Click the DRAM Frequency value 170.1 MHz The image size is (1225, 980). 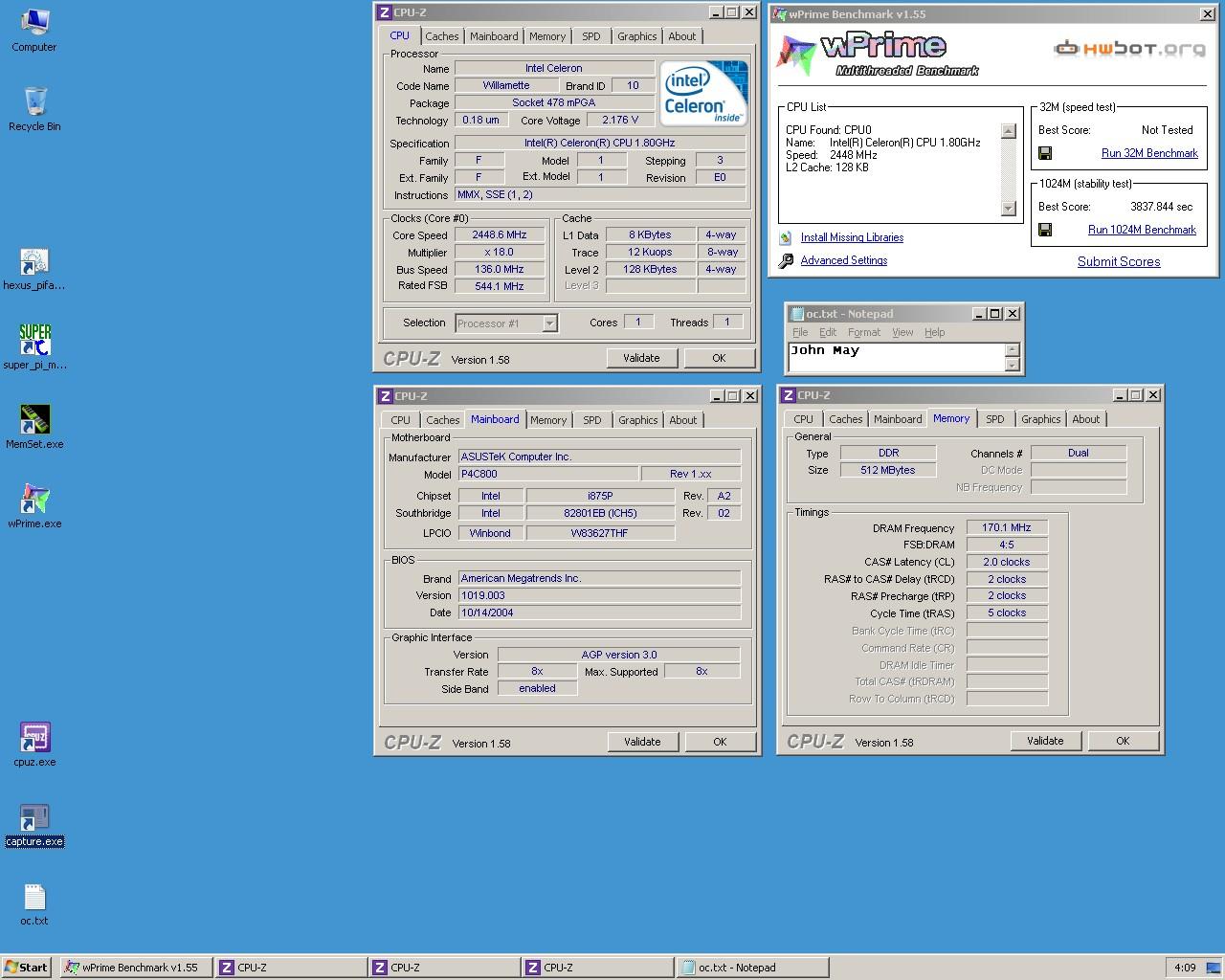[x=1007, y=527]
